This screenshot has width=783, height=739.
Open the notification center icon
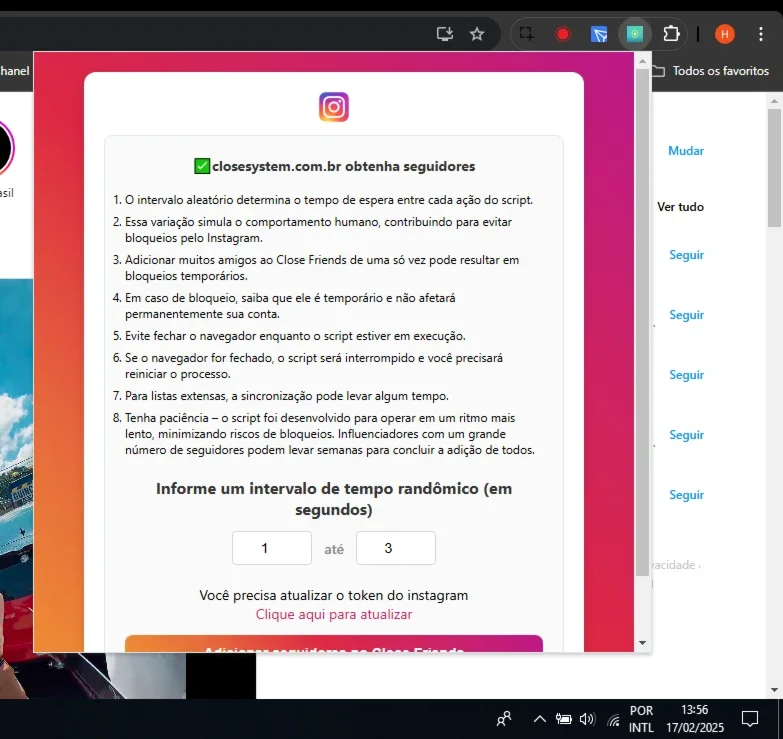tap(750, 719)
